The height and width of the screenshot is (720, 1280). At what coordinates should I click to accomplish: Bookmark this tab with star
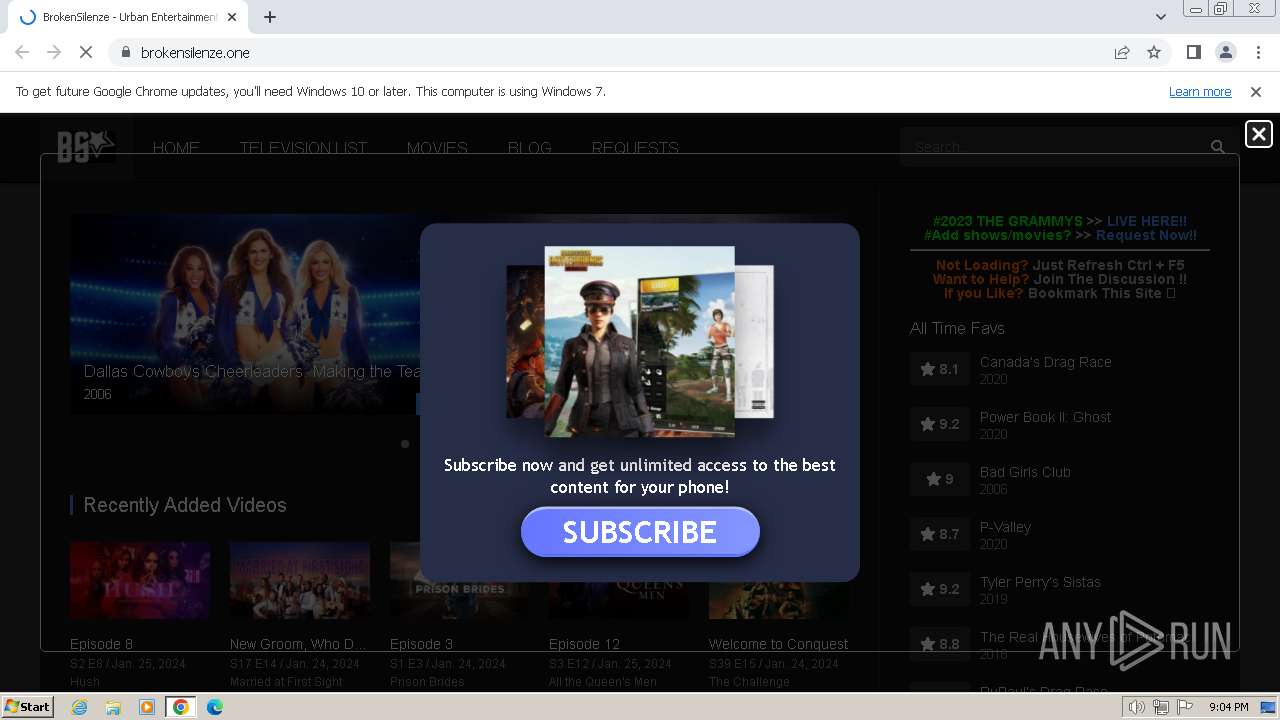(x=1154, y=52)
